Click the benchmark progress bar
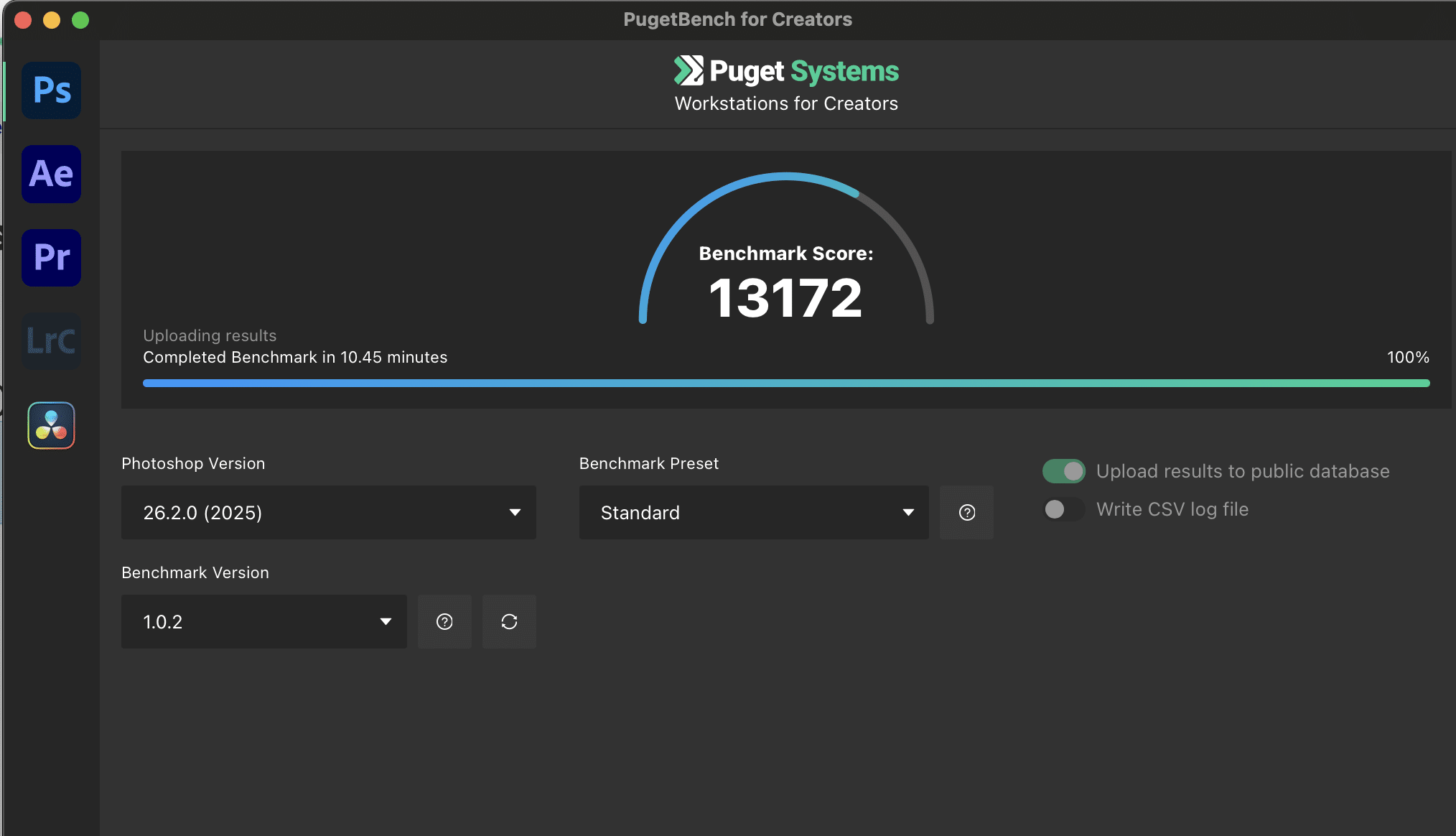This screenshot has height=836, width=1456. click(x=786, y=383)
